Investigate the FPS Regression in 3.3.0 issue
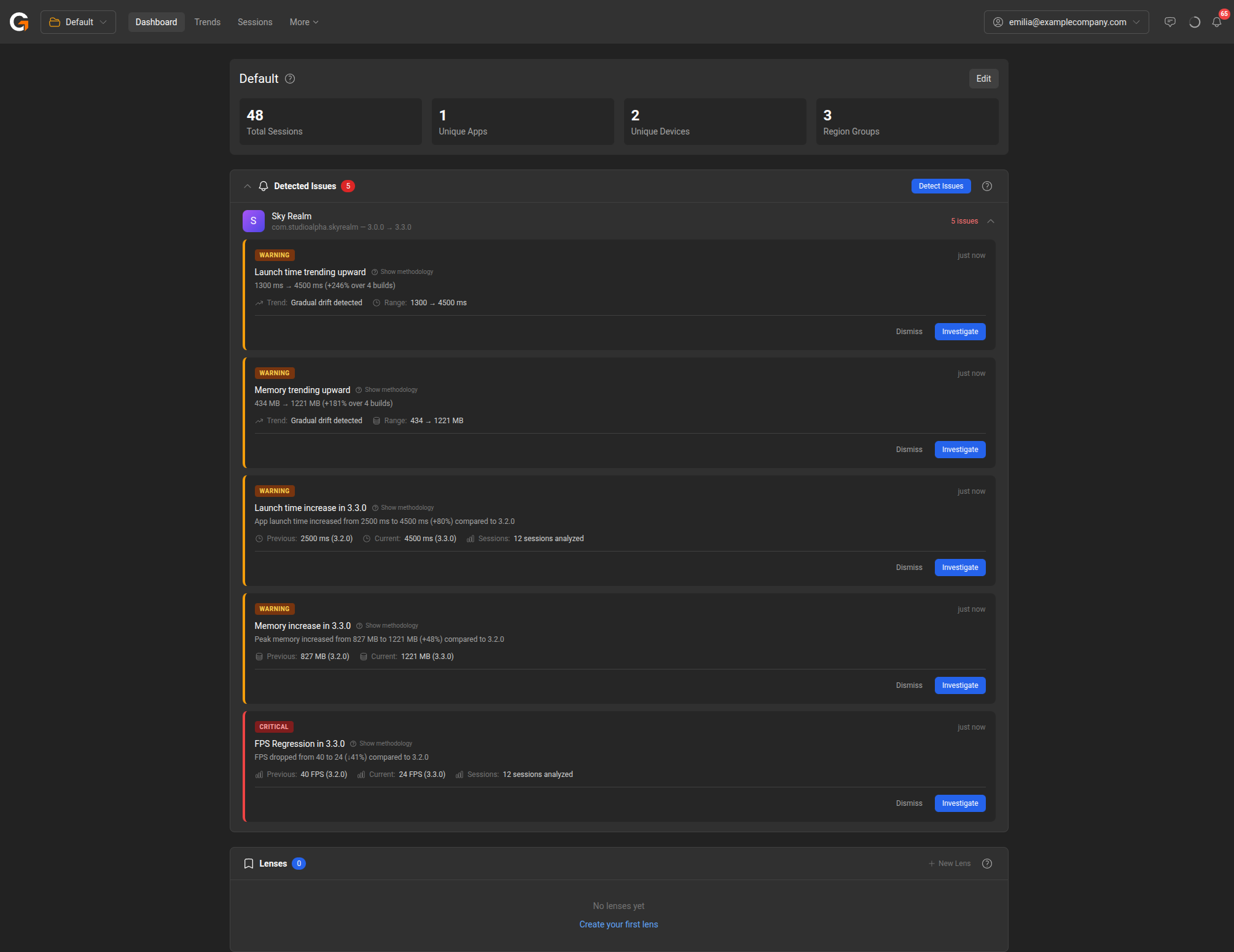This screenshot has width=1234, height=952. pyautogui.click(x=959, y=803)
